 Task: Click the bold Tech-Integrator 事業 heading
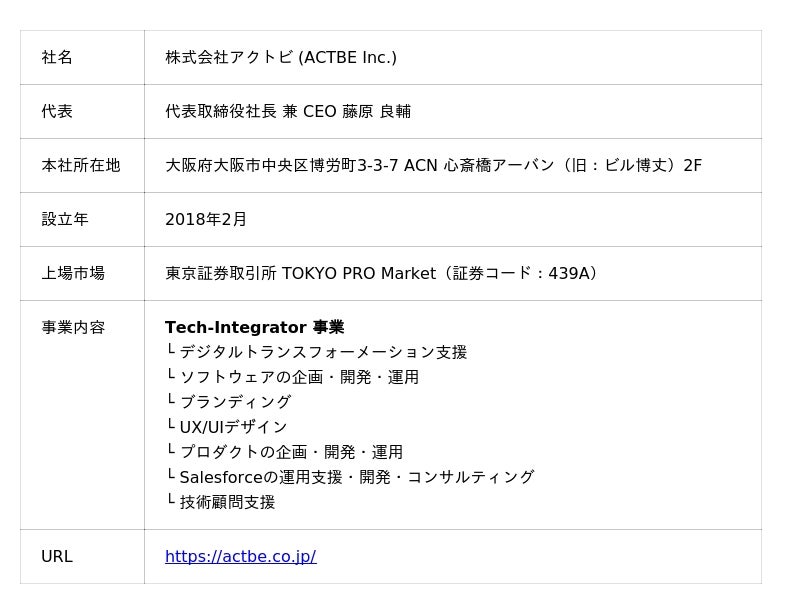coord(255,327)
